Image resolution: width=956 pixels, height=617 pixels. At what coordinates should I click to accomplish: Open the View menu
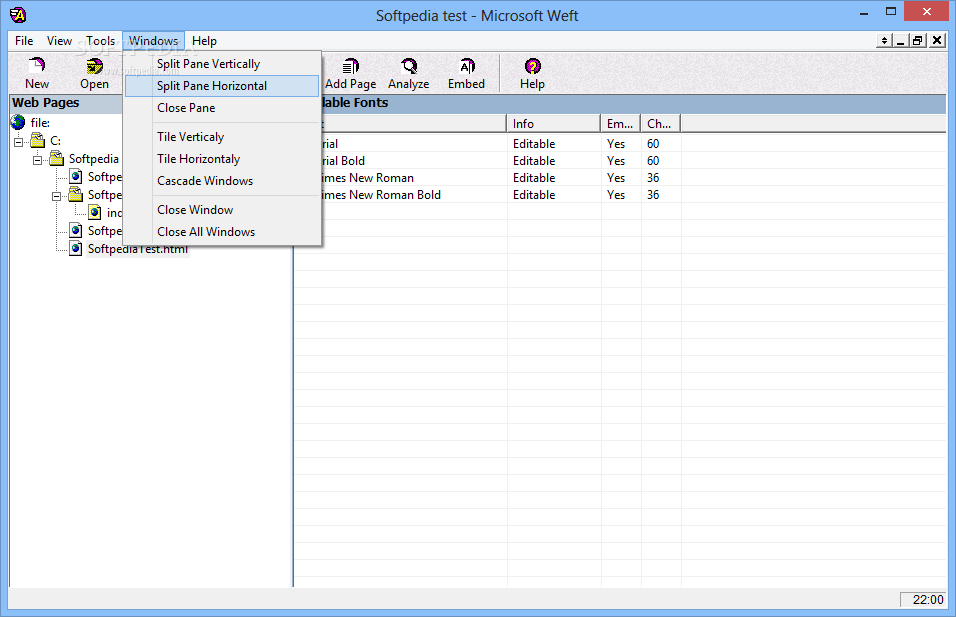point(59,41)
